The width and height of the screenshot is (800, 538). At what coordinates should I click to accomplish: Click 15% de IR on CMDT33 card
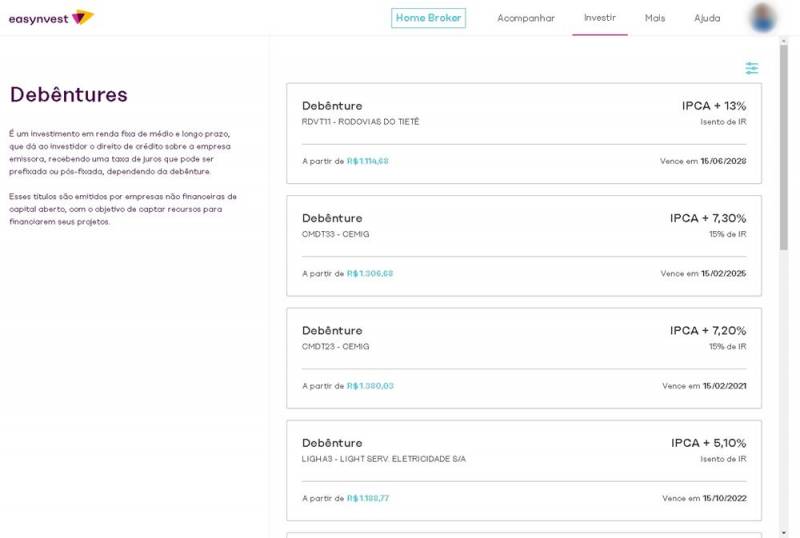pyautogui.click(x=727, y=234)
